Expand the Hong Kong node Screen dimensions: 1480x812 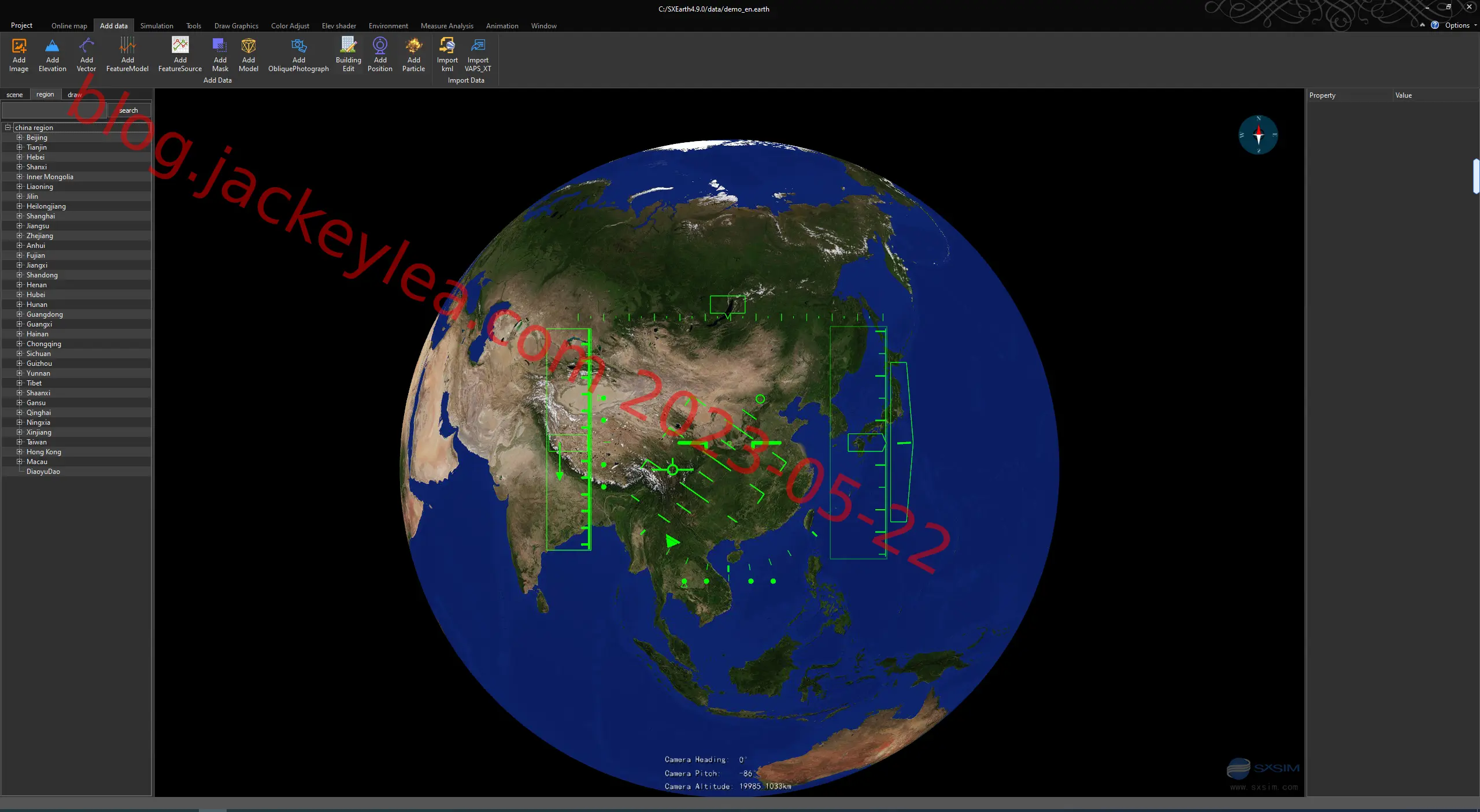point(19,451)
